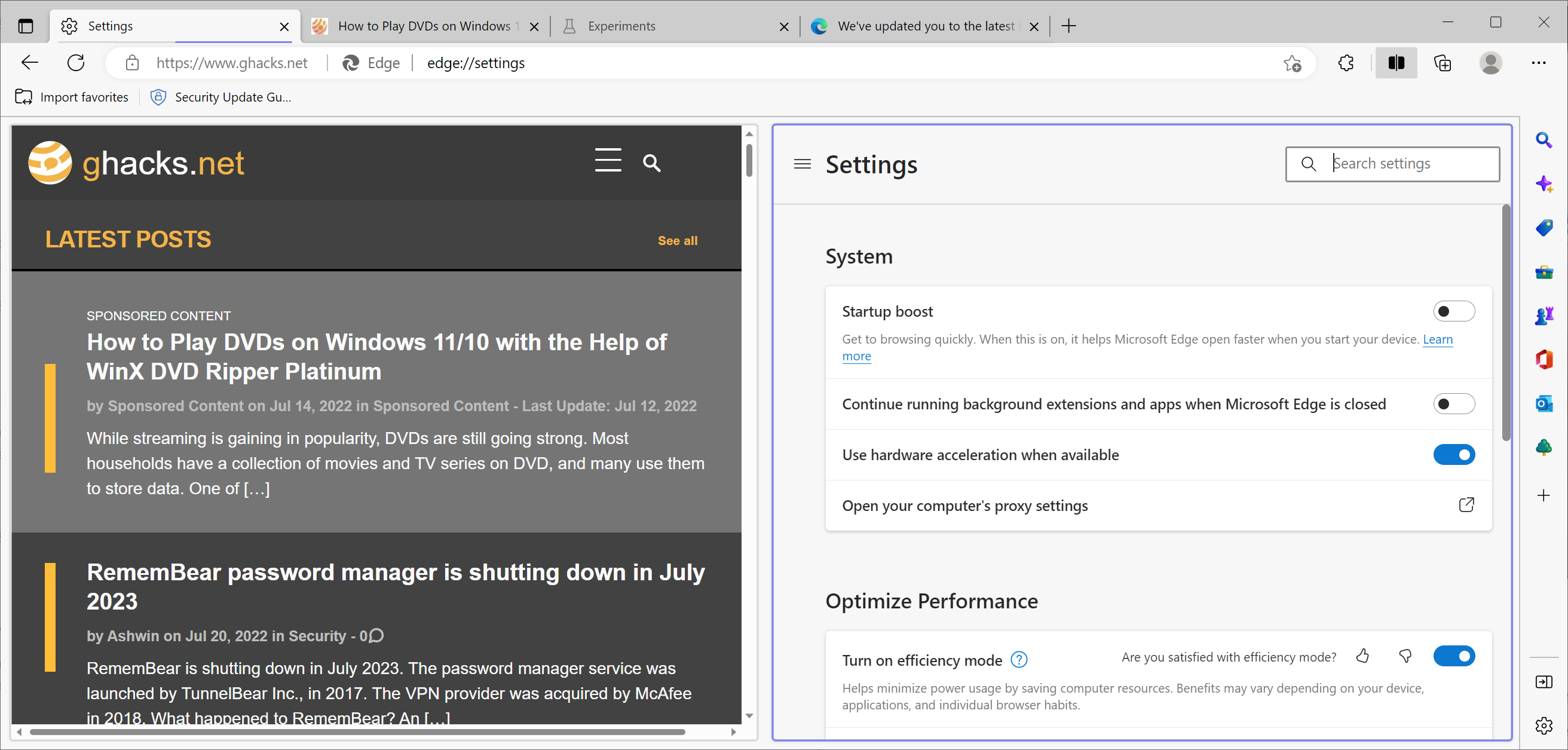Open the Settings and more menu
Screen dimensions: 1568x750
(1540, 63)
